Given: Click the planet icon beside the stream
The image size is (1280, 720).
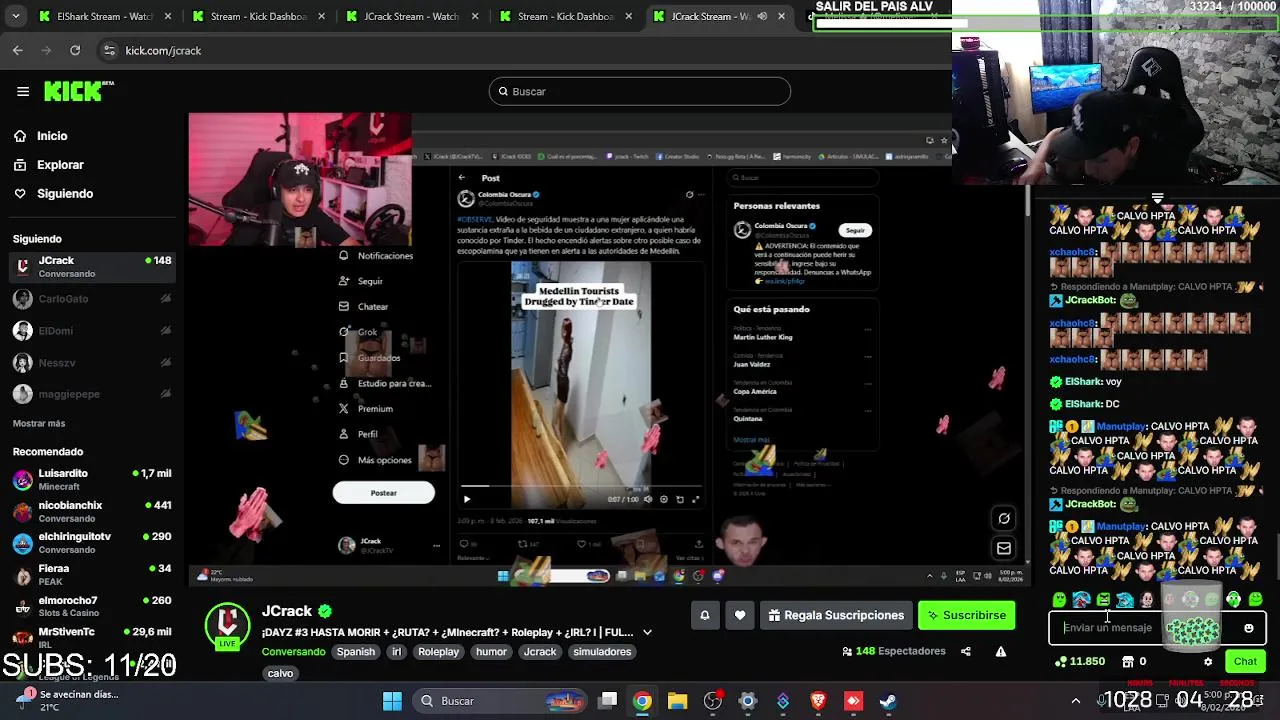Looking at the screenshot, I should click(x=1004, y=518).
